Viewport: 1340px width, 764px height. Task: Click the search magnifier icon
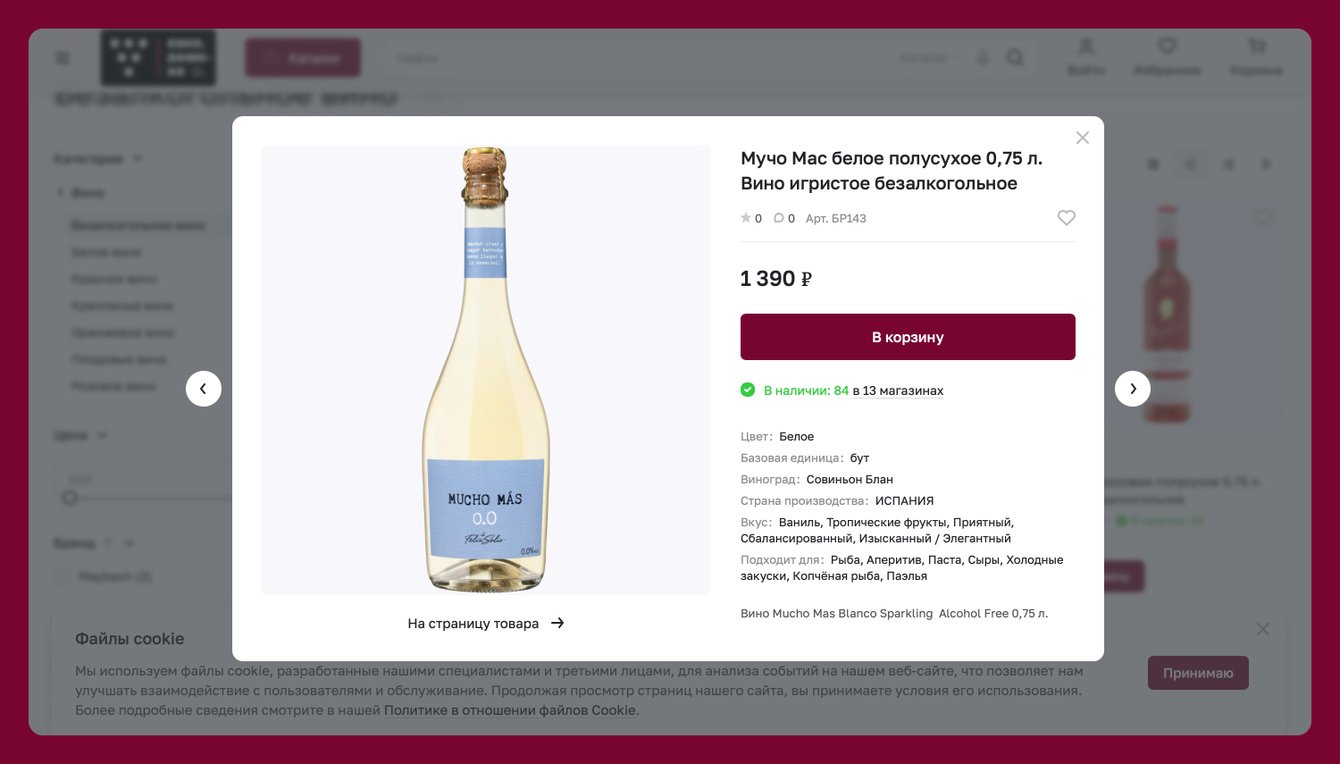pyautogui.click(x=1015, y=58)
